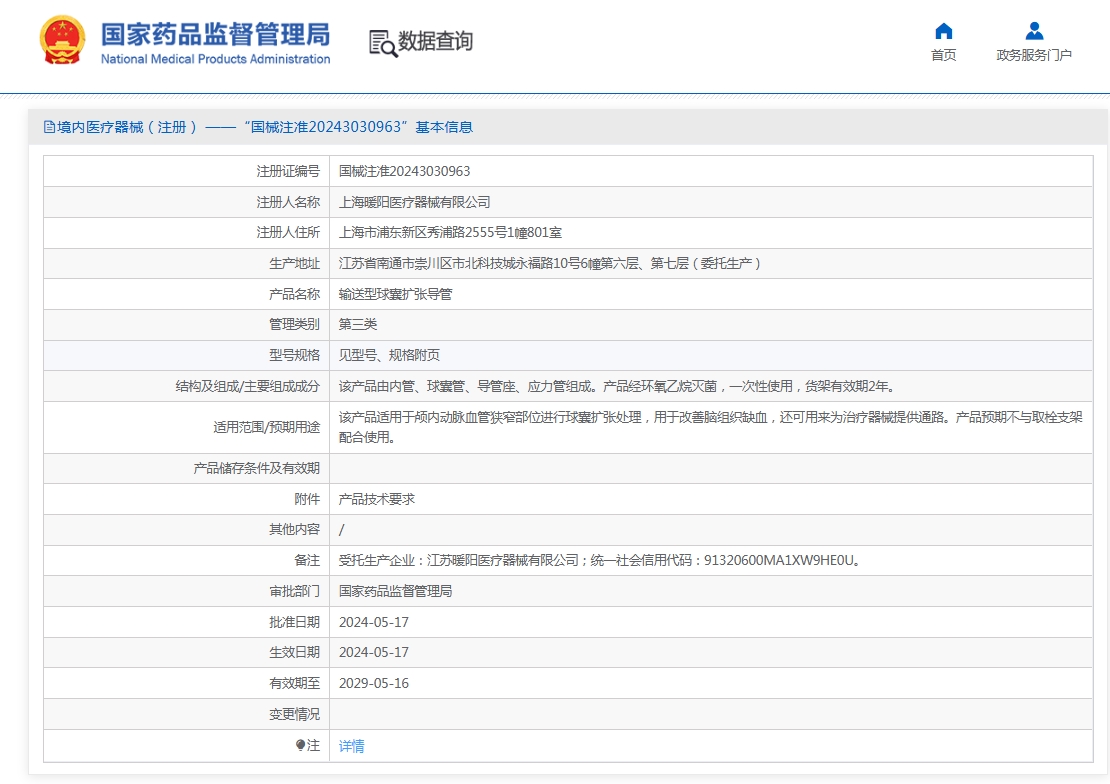Click the 注册人住所 label
The height and width of the screenshot is (784, 1110).
click(288, 232)
